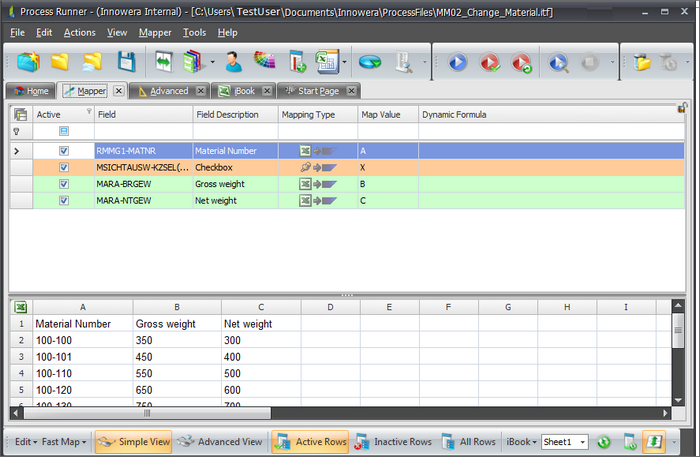This screenshot has height=457, width=700.
Task: Open the Sheet1 dropdown selector
Action: click(582, 442)
